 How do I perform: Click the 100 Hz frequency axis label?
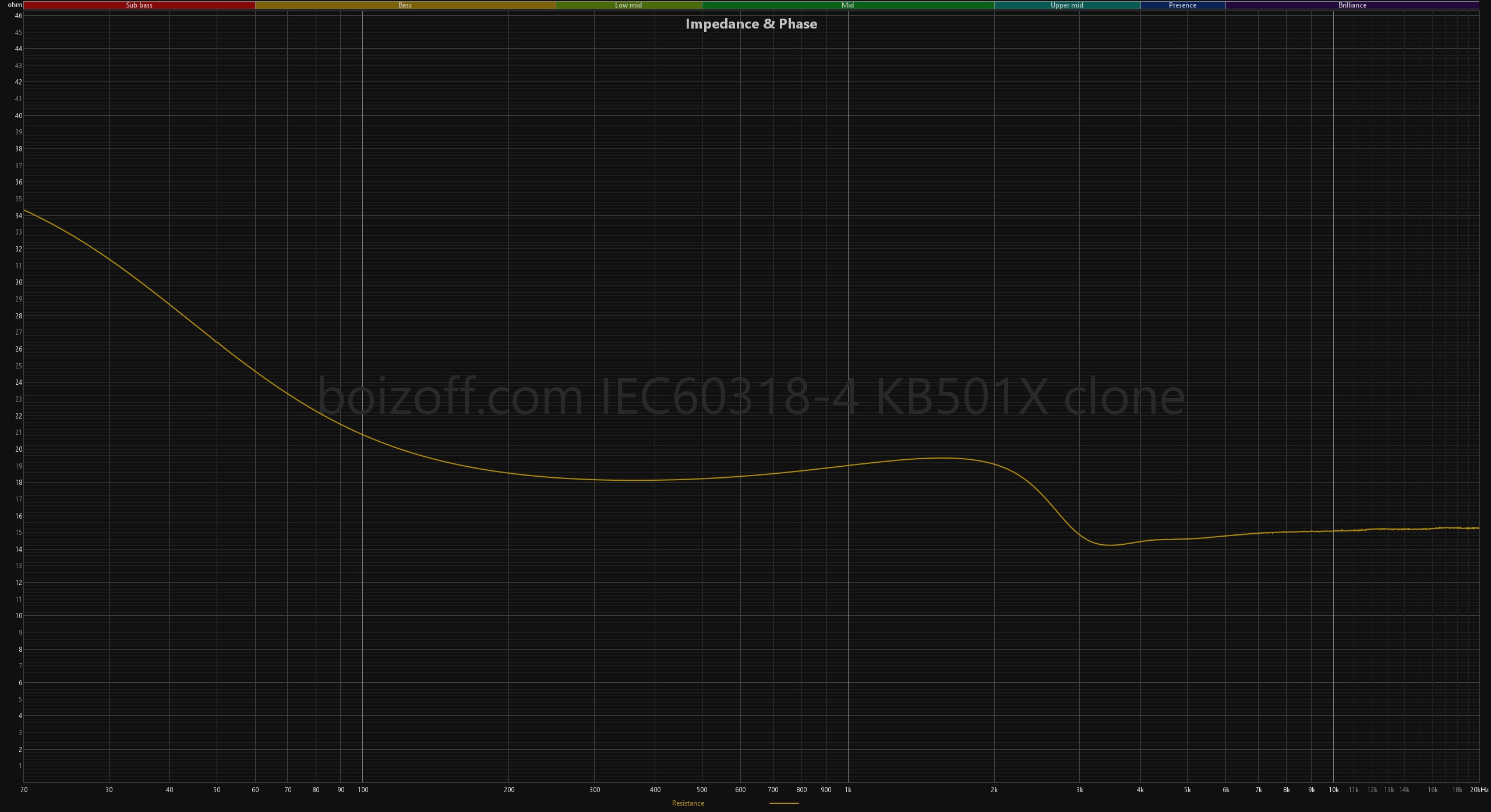point(363,790)
